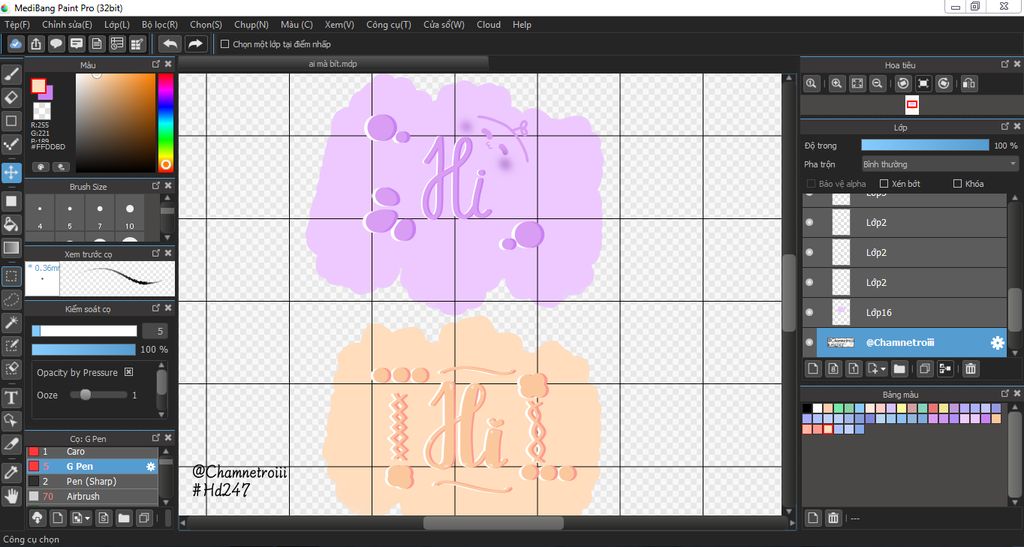Screen dimensions: 1024x547
Task: Hide the @Chamnetroiii layer
Action: pyautogui.click(x=810, y=343)
